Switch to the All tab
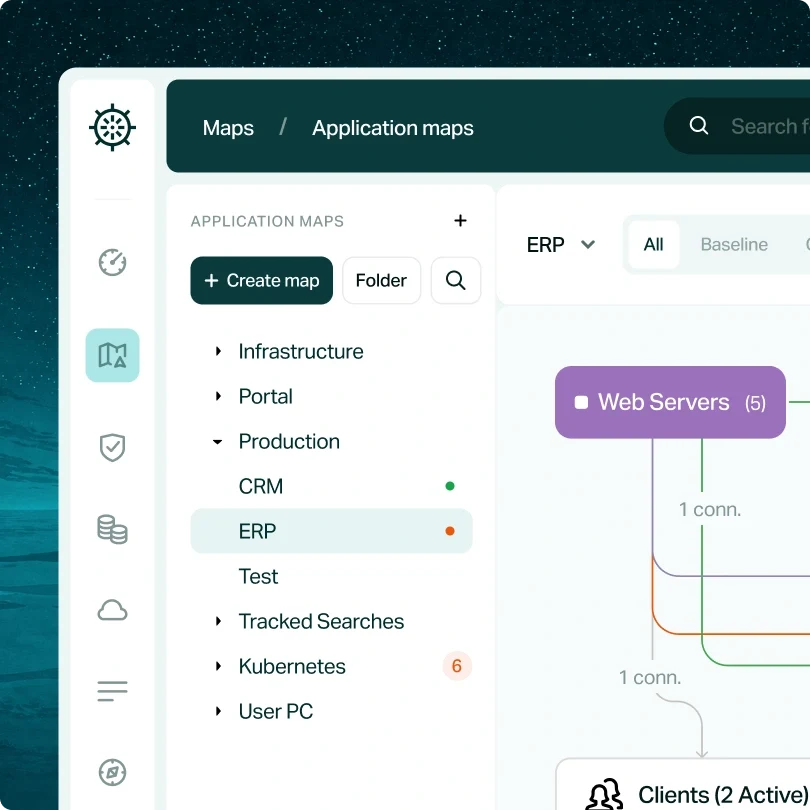Screen dimensions: 810x810 coord(653,244)
